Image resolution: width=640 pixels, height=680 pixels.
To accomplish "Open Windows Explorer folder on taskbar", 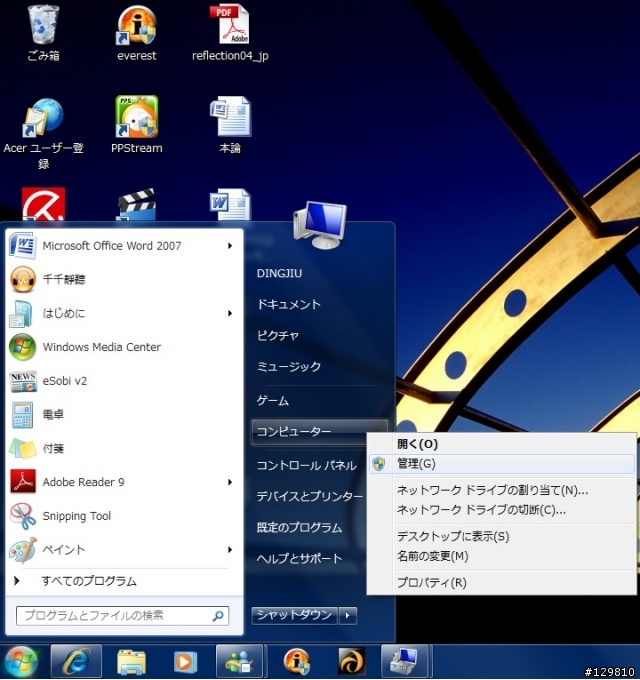I will tap(131, 662).
